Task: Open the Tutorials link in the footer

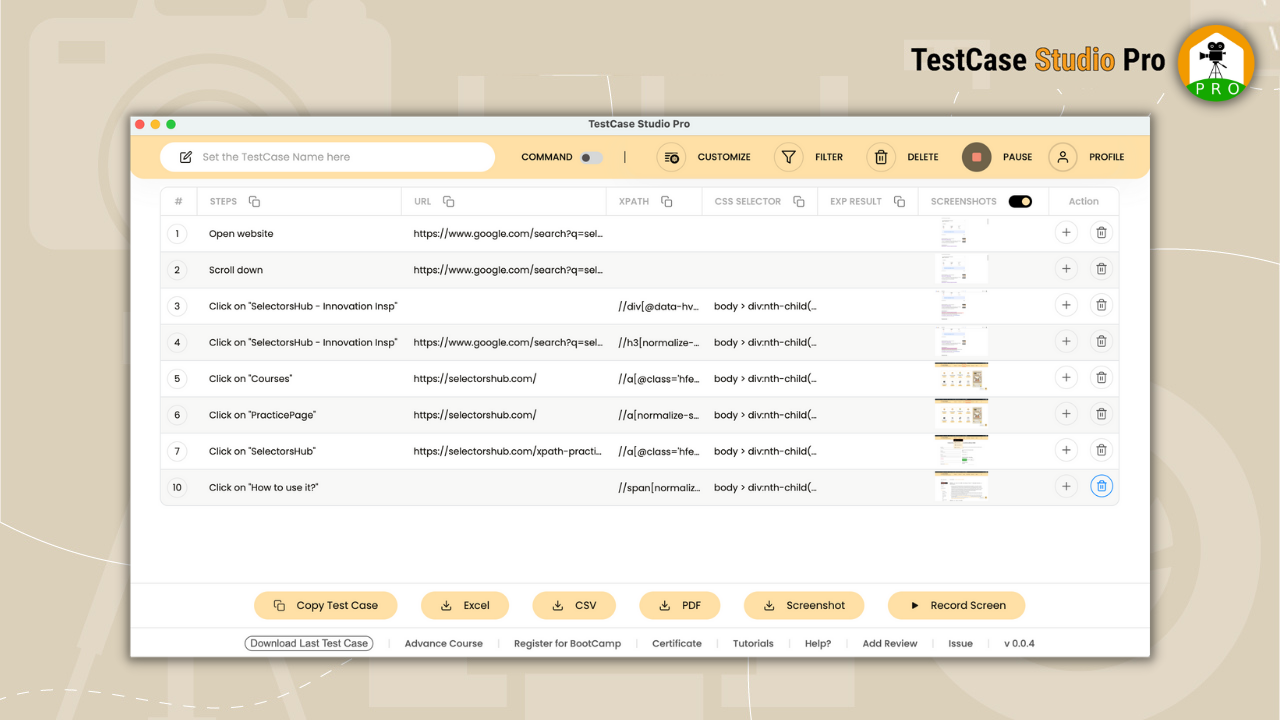Action: point(753,643)
